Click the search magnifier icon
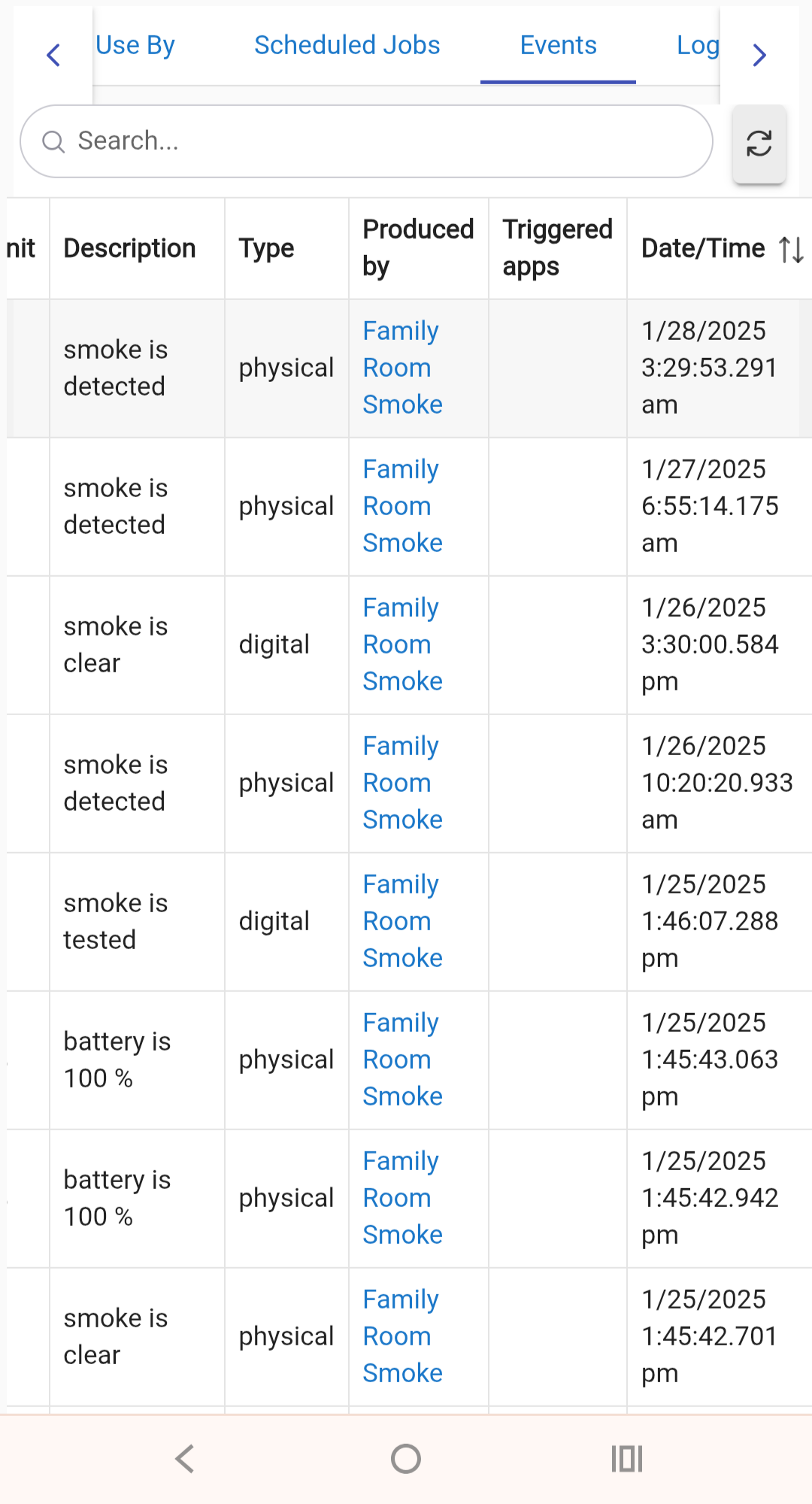This screenshot has width=812, height=1504. tap(53, 141)
